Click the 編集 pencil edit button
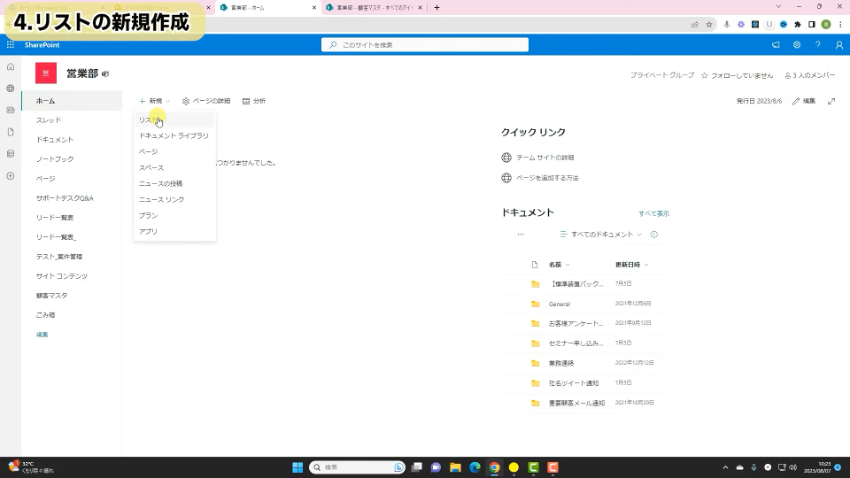Screen dimensions: 850x478 (804, 101)
